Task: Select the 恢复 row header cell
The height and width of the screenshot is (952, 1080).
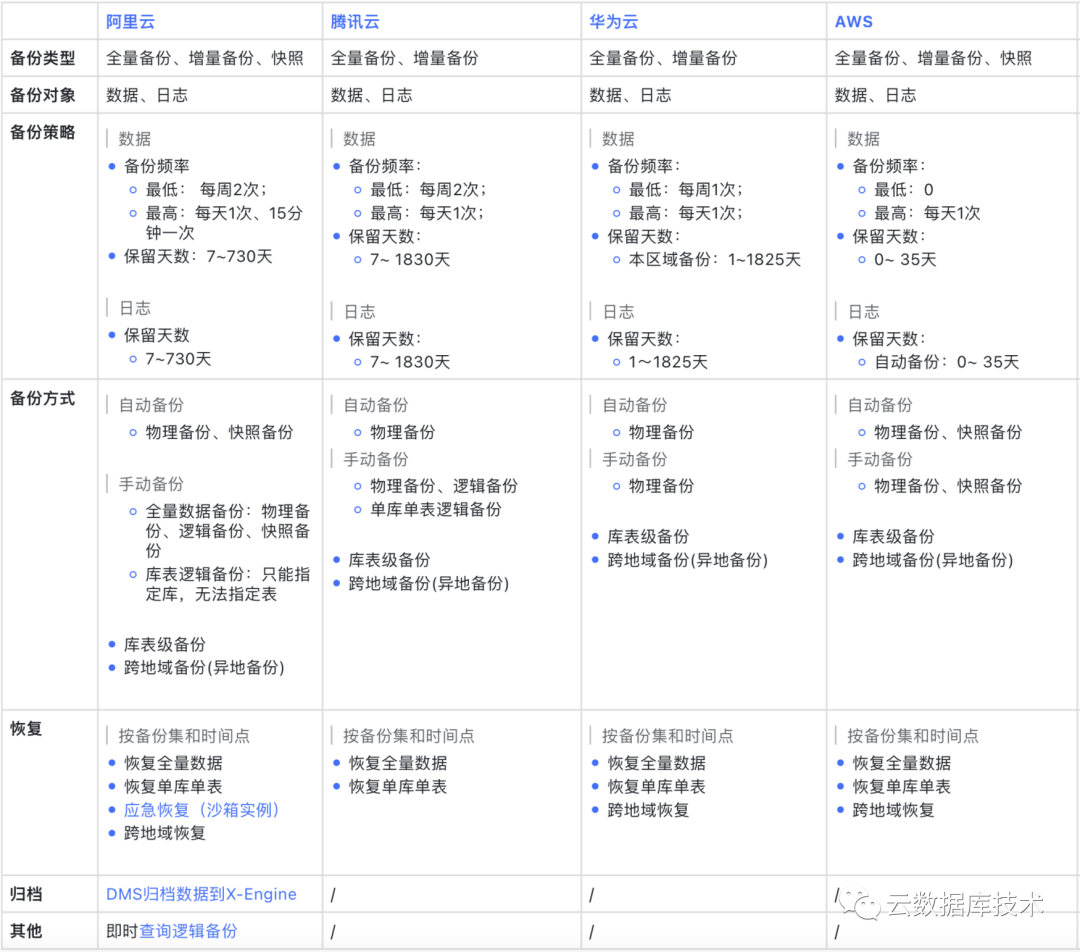Action: [x=26, y=728]
